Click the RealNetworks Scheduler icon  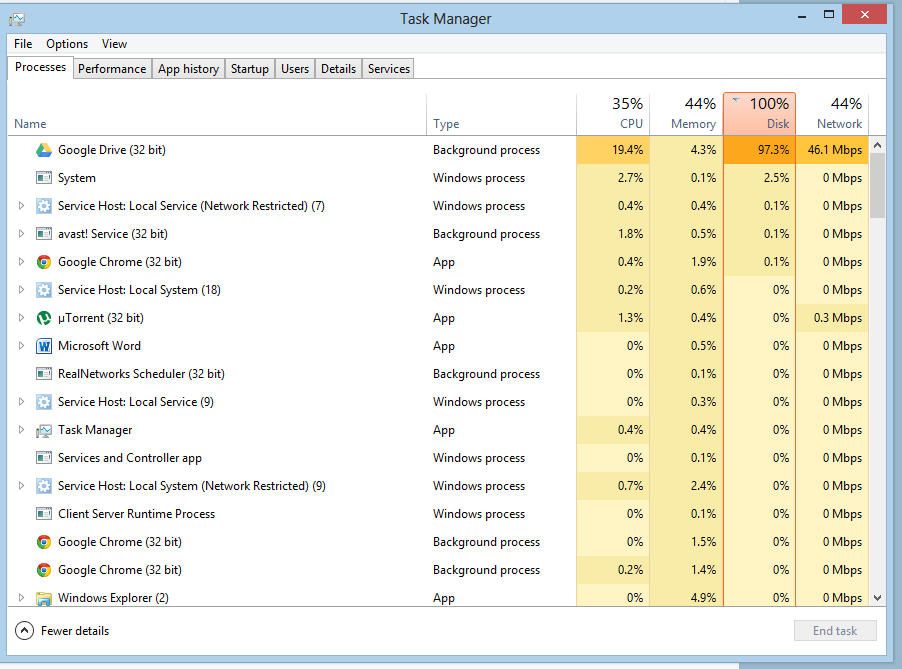(x=44, y=374)
